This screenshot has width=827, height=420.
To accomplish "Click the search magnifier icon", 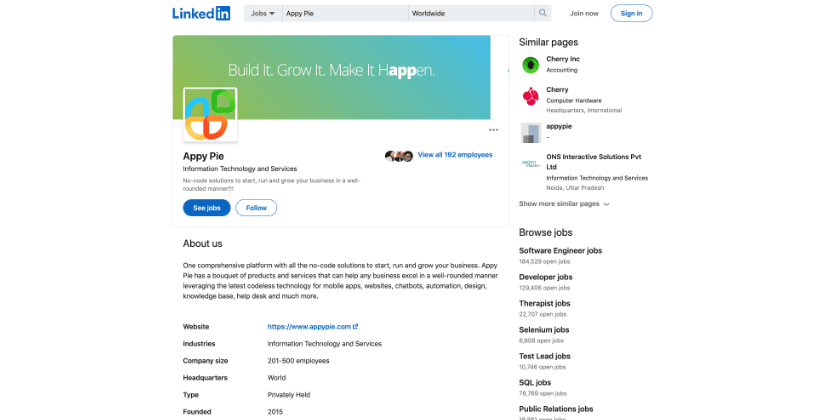I will [x=542, y=13].
